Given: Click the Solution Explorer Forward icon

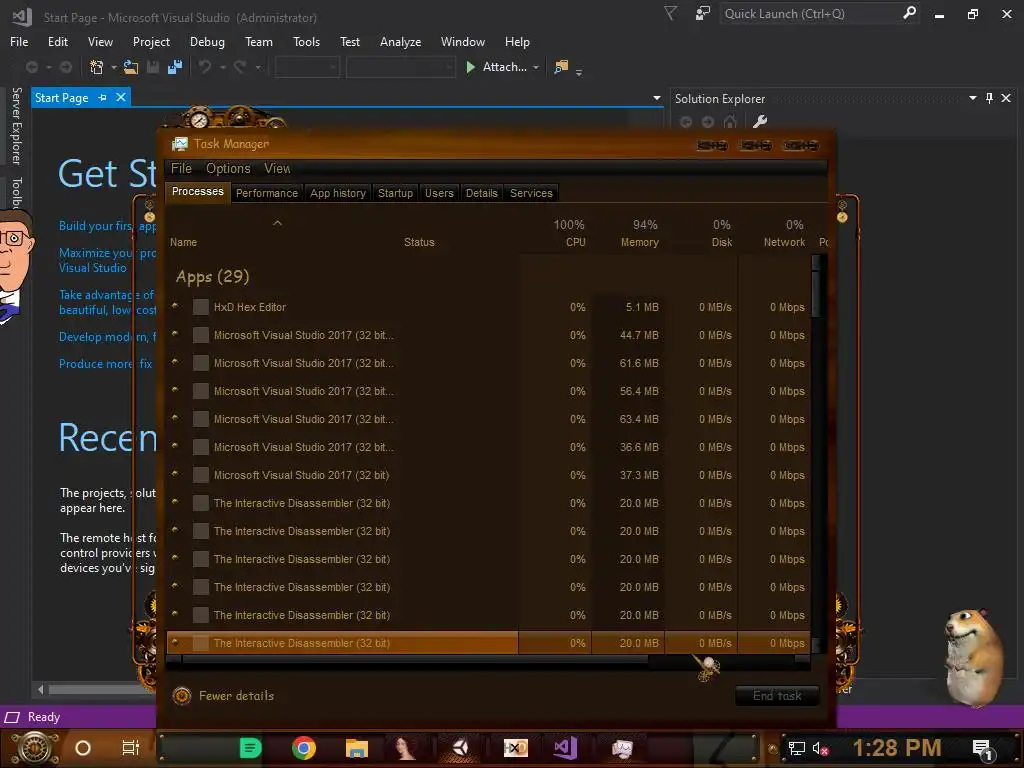Looking at the screenshot, I should click(x=708, y=121).
